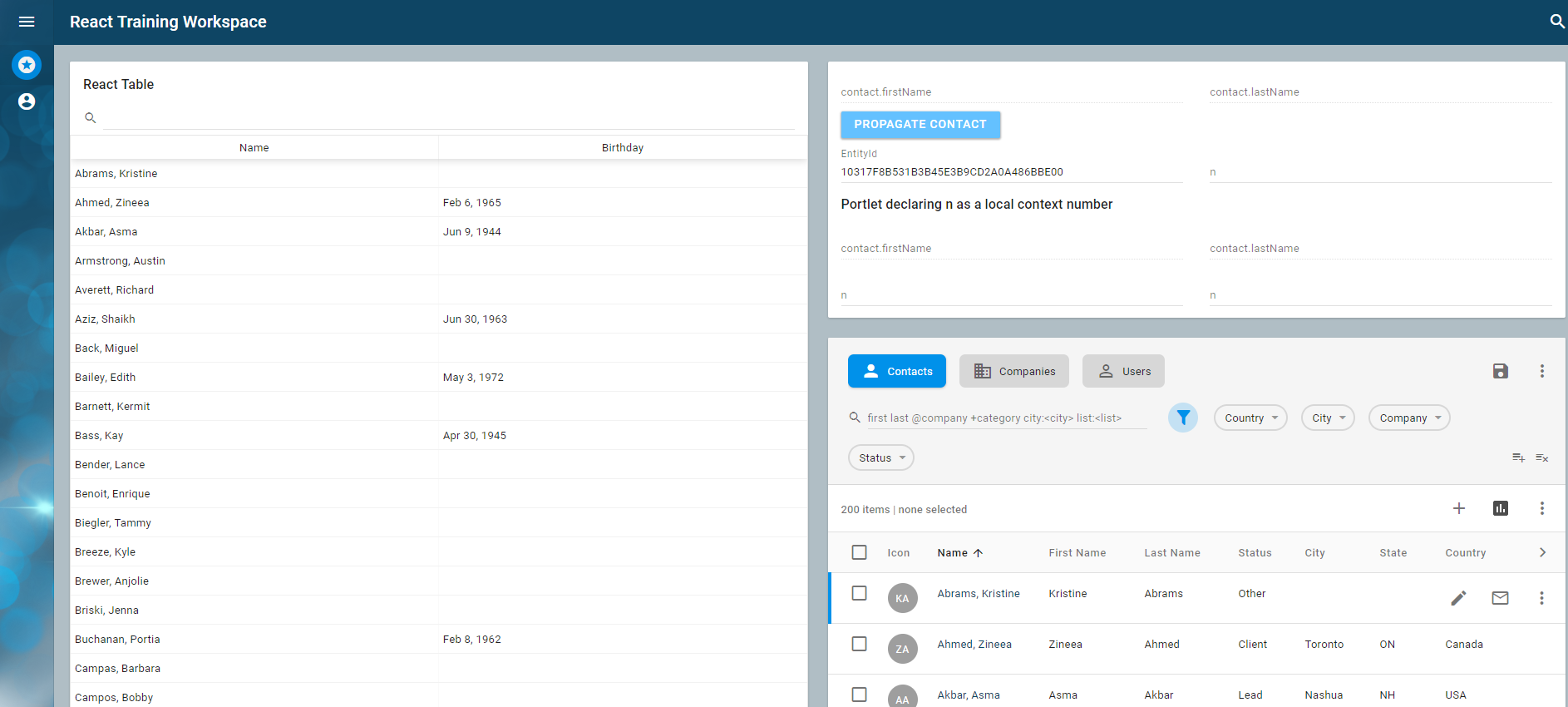1568x707 pixels.
Task: Click the React Table search input field
Action: point(449,118)
